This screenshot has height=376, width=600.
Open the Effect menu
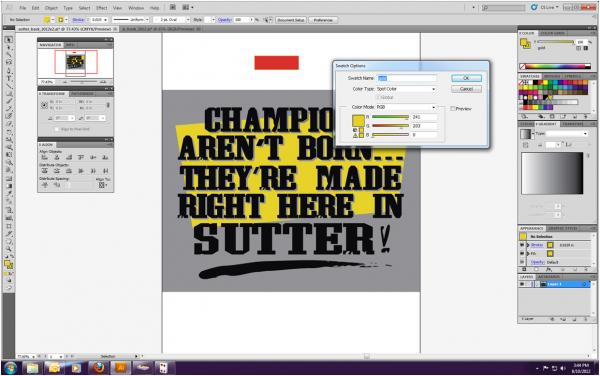[x=102, y=8]
